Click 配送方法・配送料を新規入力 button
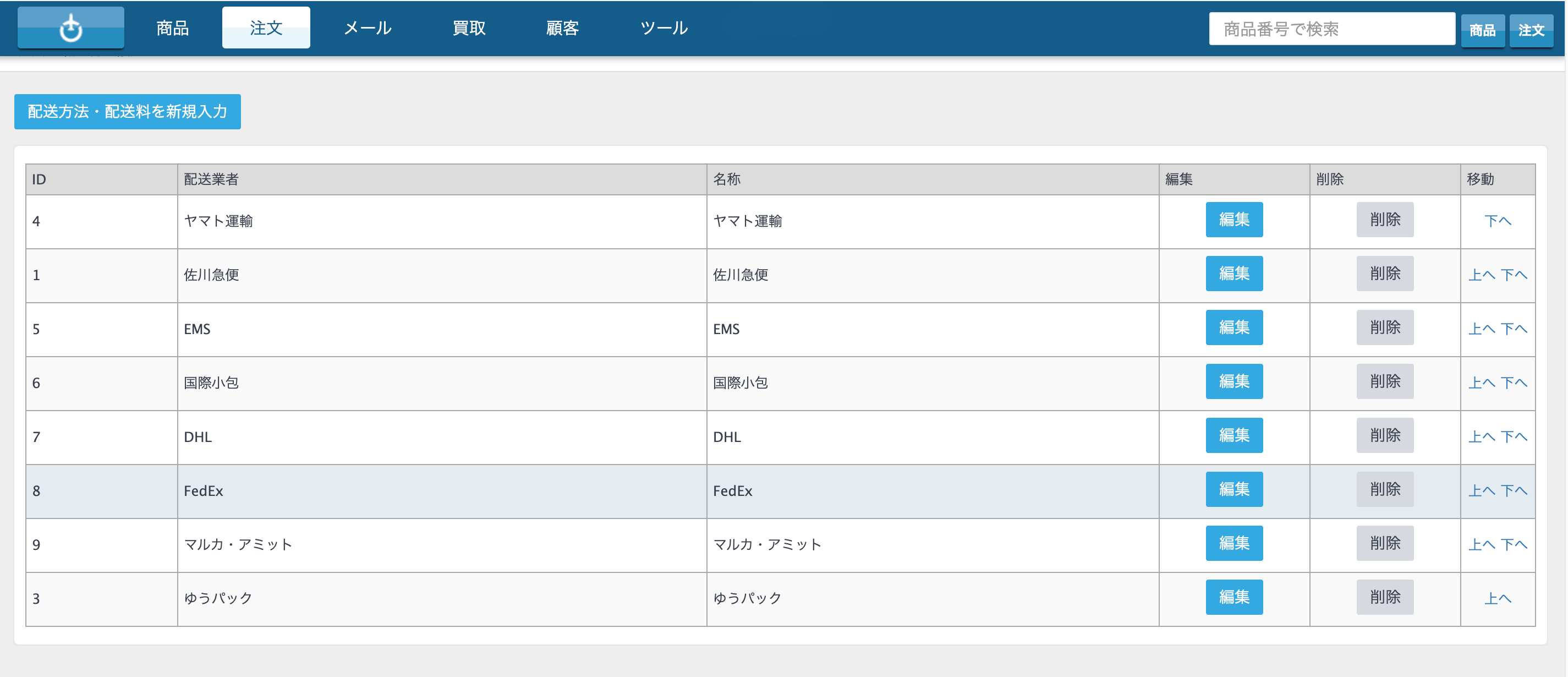The height and width of the screenshot is (677, 1568). pos(127,111)
